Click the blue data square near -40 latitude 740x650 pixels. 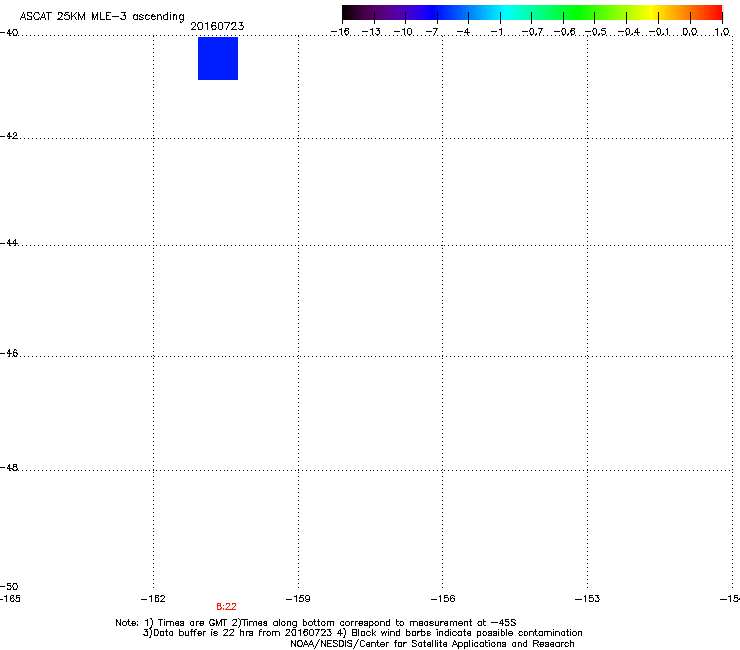point(218,59)
